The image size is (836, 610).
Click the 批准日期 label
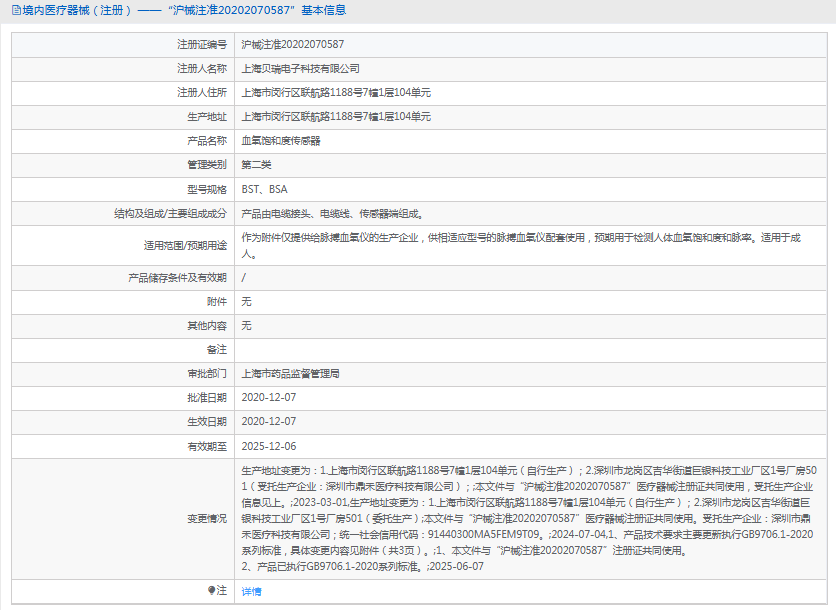(207, 398)
